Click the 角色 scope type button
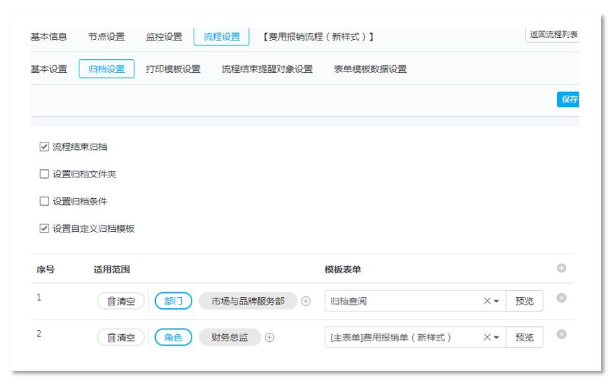This screenshot has height=385, width=612. click(173, 337)
